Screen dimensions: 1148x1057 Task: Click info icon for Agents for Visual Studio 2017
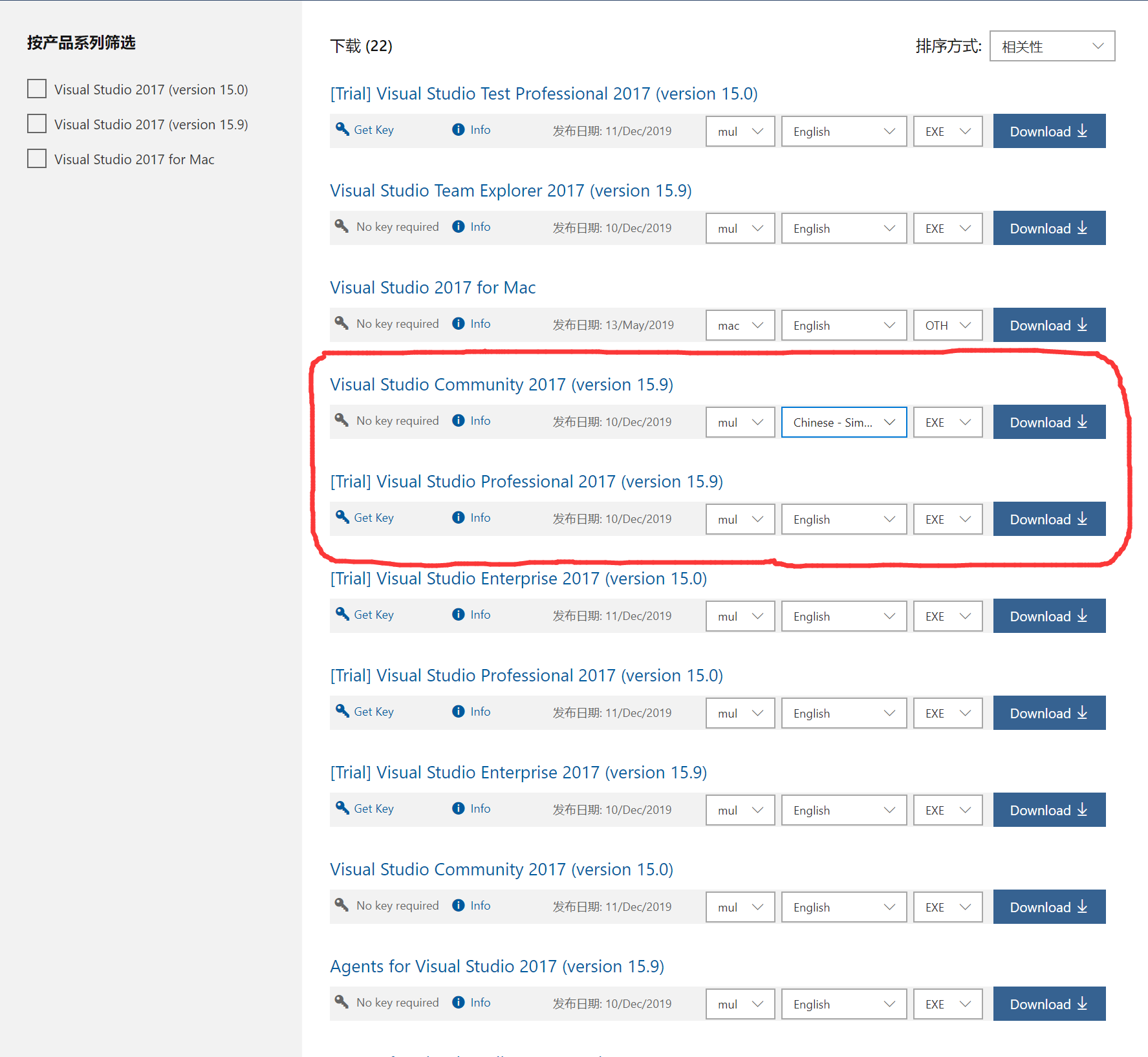click(459, 1003)
